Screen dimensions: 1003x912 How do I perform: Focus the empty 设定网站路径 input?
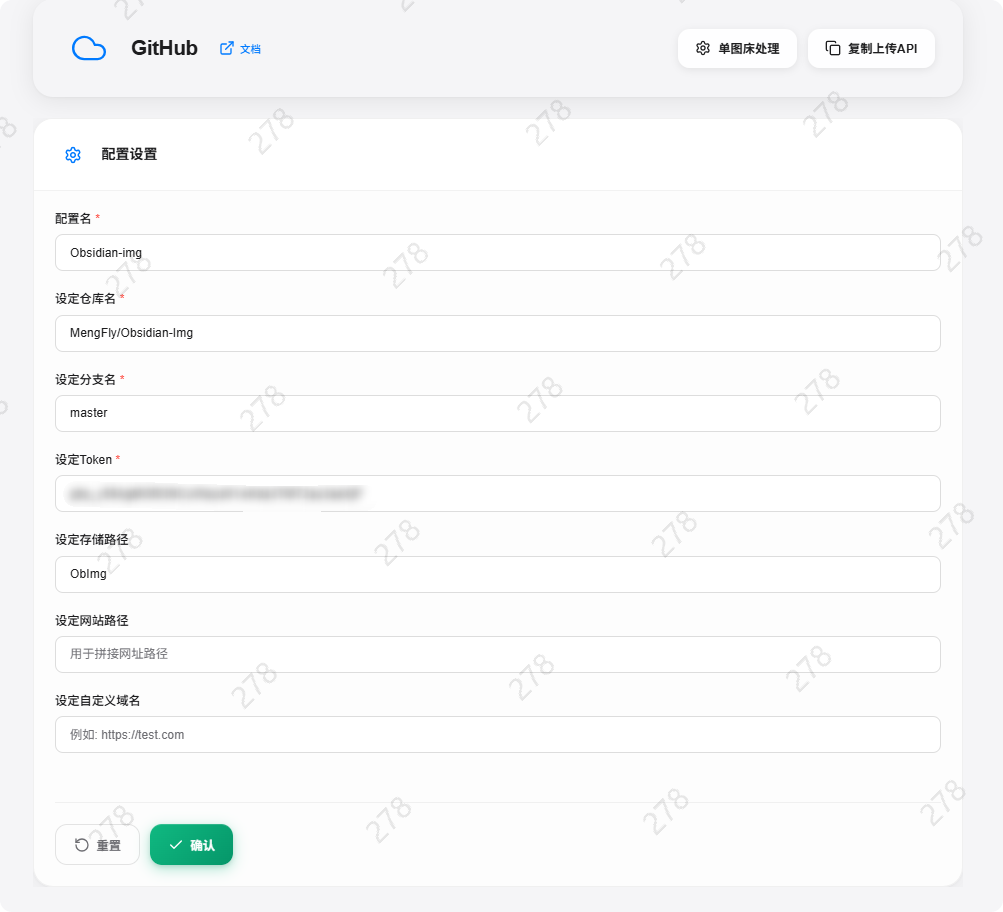click(497, 654)
